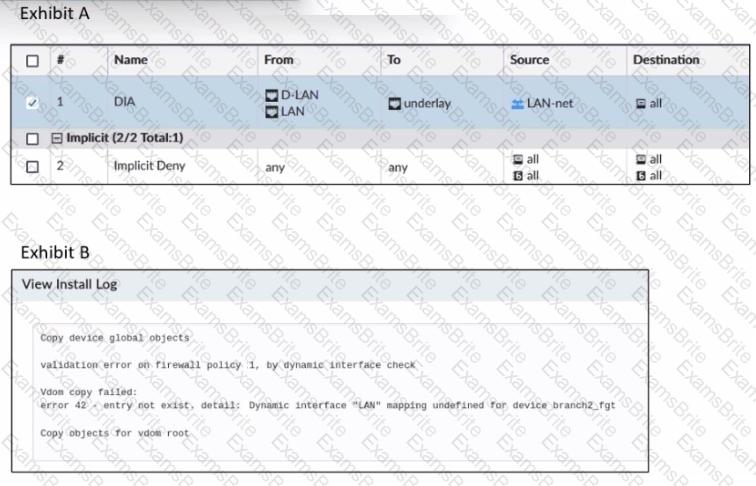756x486 pixels.
Task: Select the Implicit section header checkbox
Action: coord(32,137)
